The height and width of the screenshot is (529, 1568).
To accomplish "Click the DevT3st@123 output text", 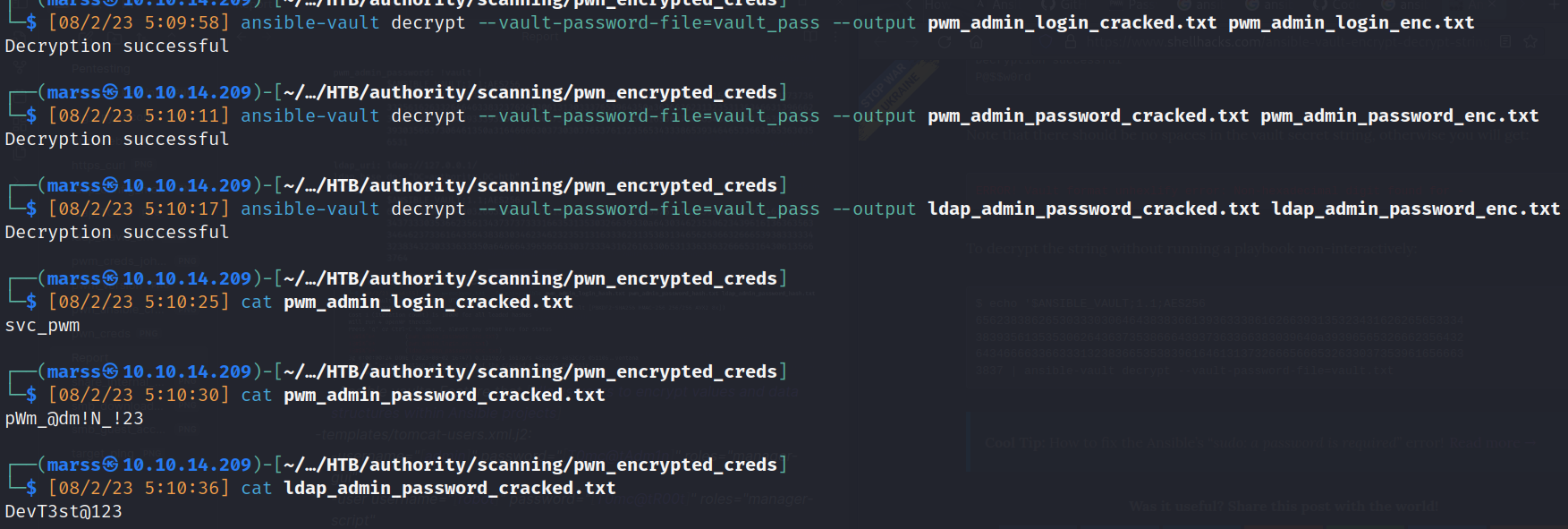I will pyautogui.click(x=64, y=511).
